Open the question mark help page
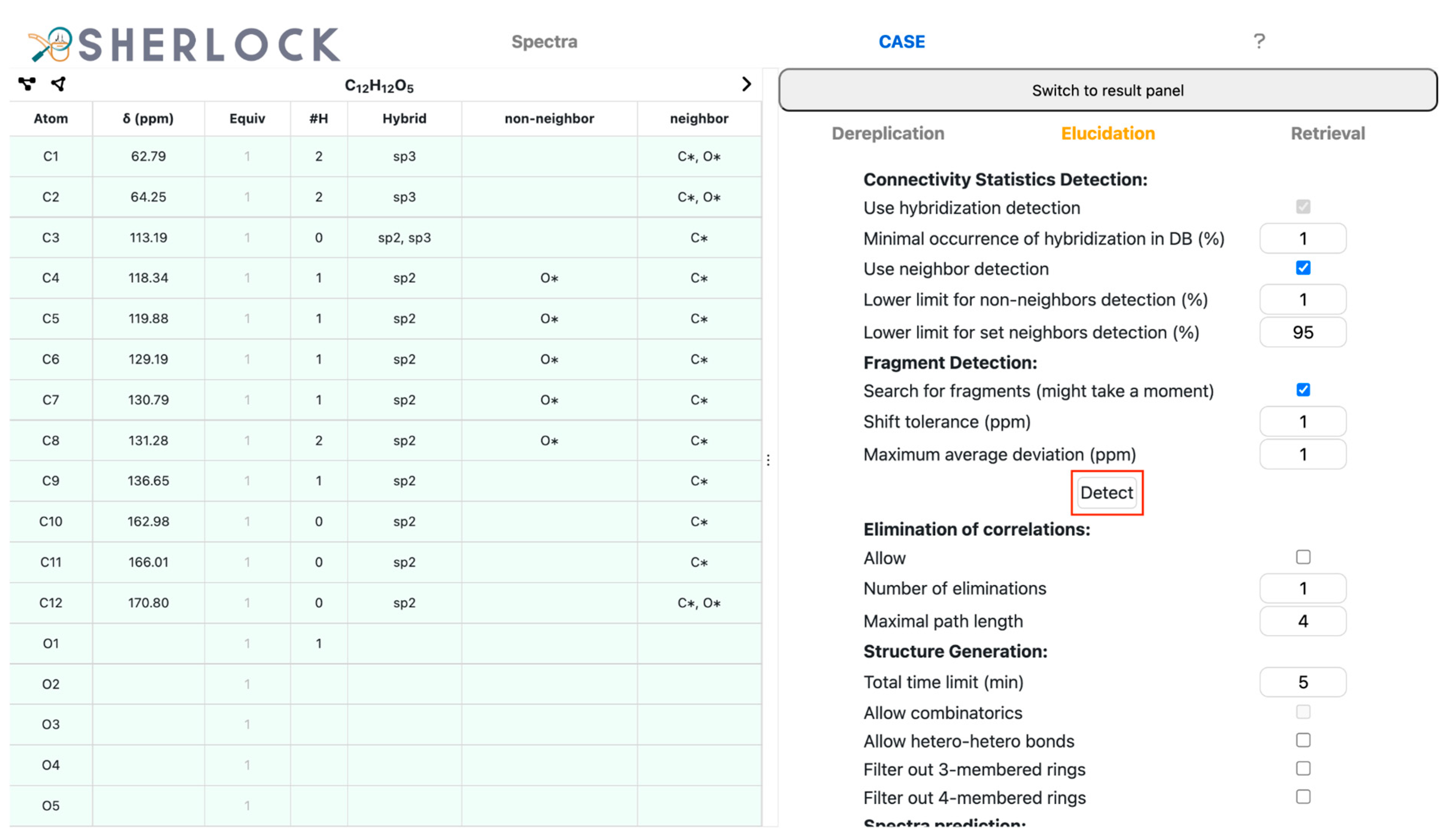This screenshot has height=840, width=1451. (1259, 41)
